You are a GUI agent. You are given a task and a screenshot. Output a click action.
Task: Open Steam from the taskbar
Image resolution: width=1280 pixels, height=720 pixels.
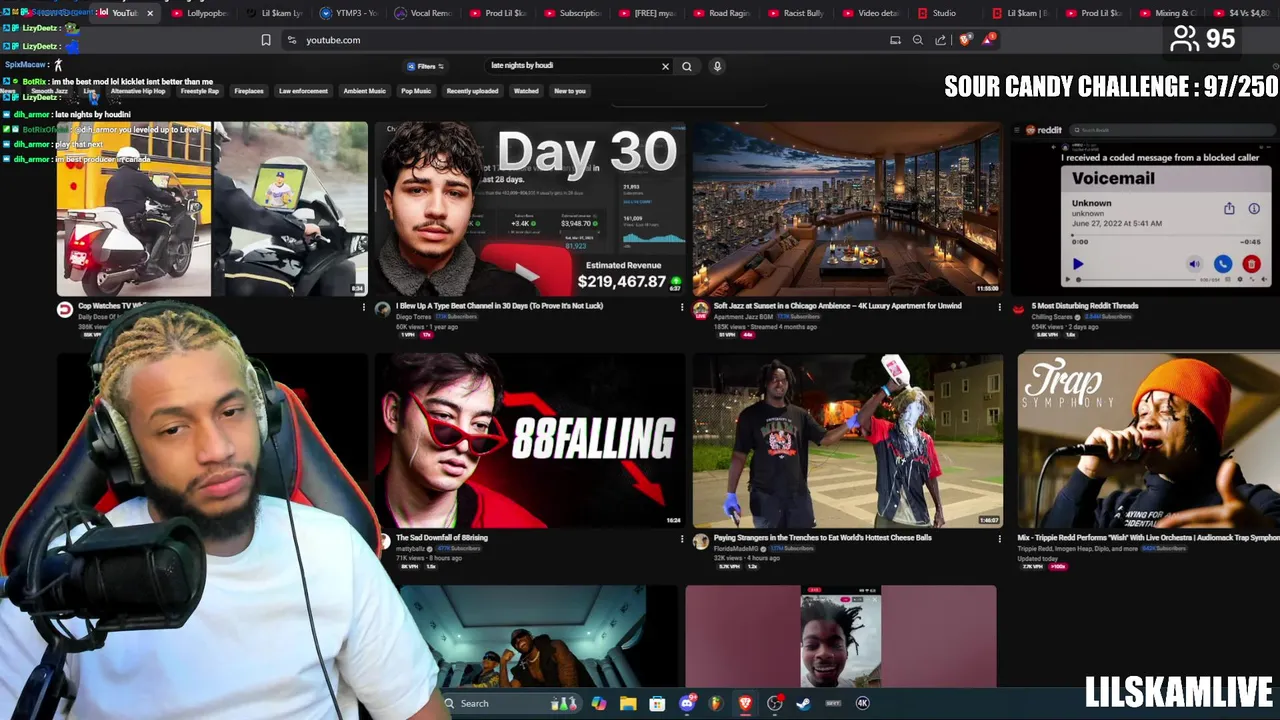click(803, 703)
